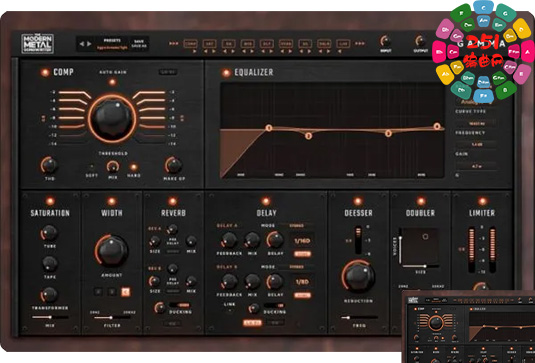Click the Delay A FEEDBACK knob
Screen dimensions: 535x363
(x=229, y=240)
